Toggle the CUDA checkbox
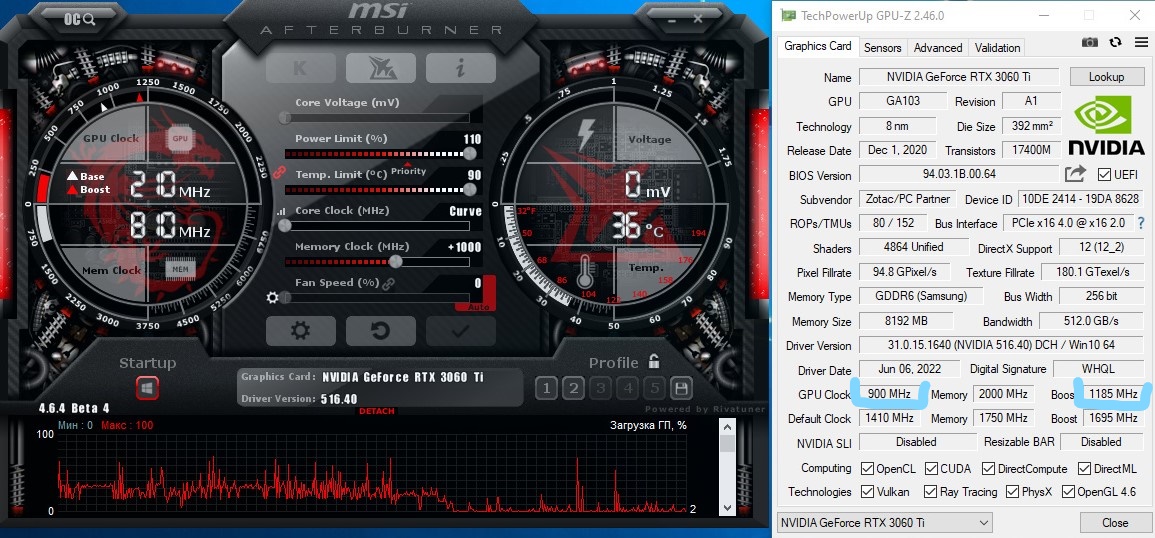 931,468
